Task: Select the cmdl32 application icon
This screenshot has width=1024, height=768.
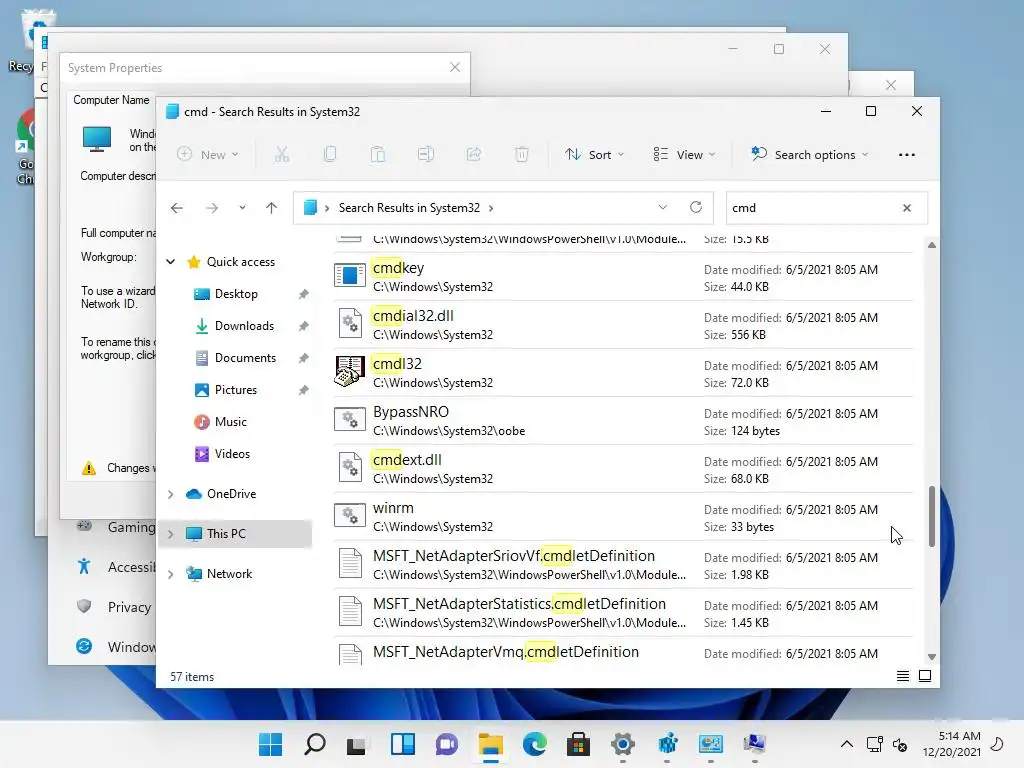Action: pyautogui.click(x=349, y=372)
